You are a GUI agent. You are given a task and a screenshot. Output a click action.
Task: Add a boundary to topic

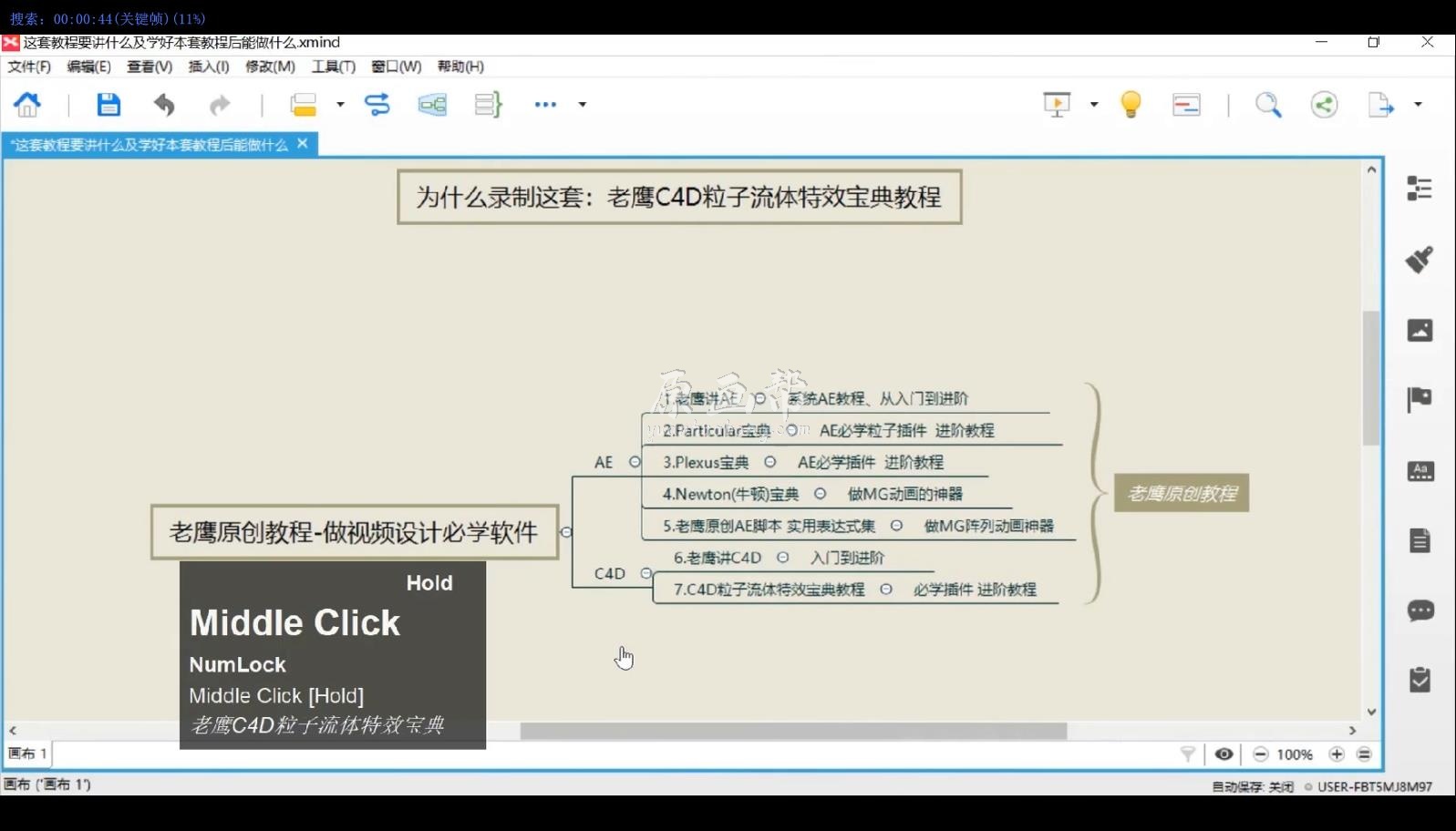[432, 105]
